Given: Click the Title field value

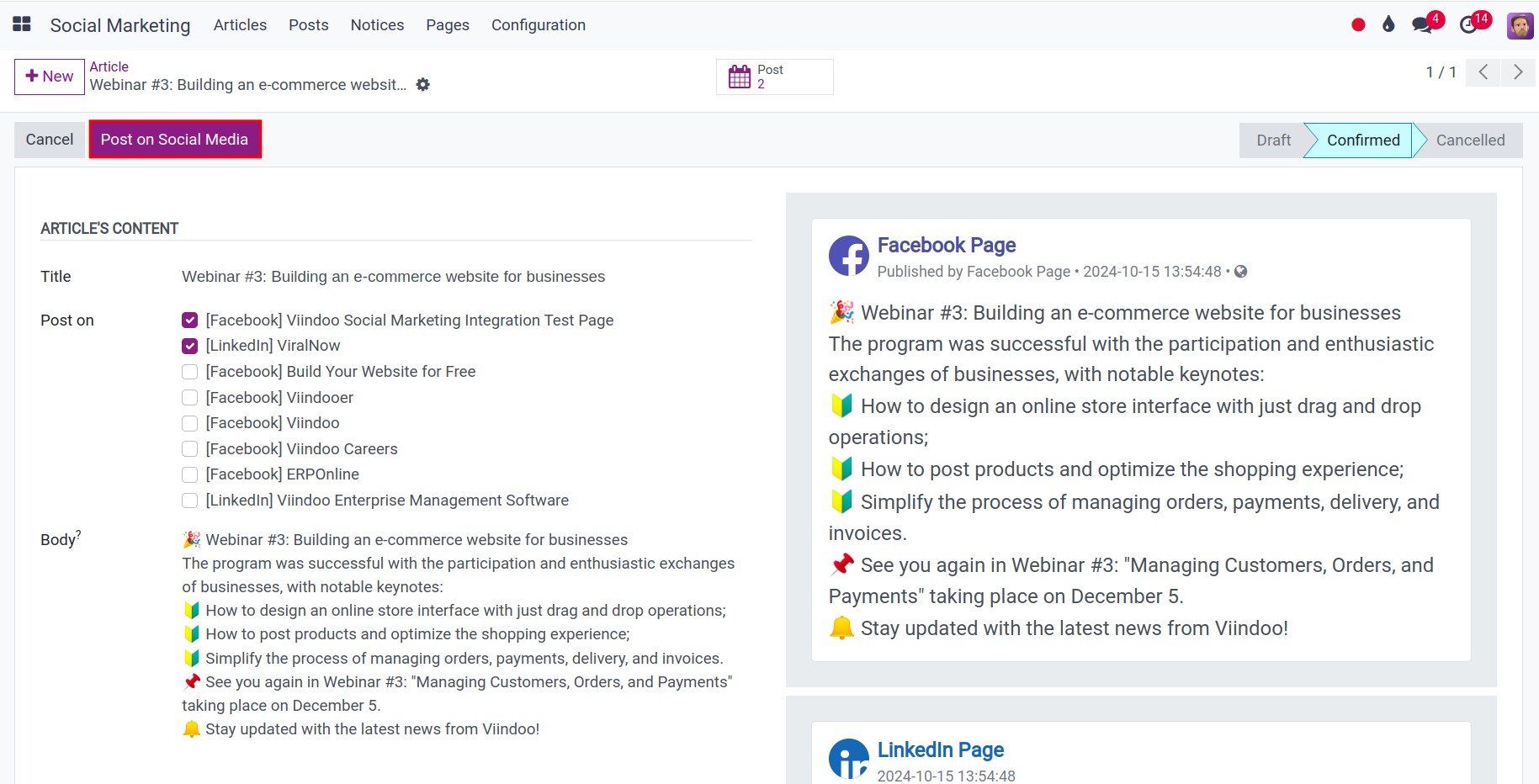Looking at the screenshot, I should coord(394,277).
